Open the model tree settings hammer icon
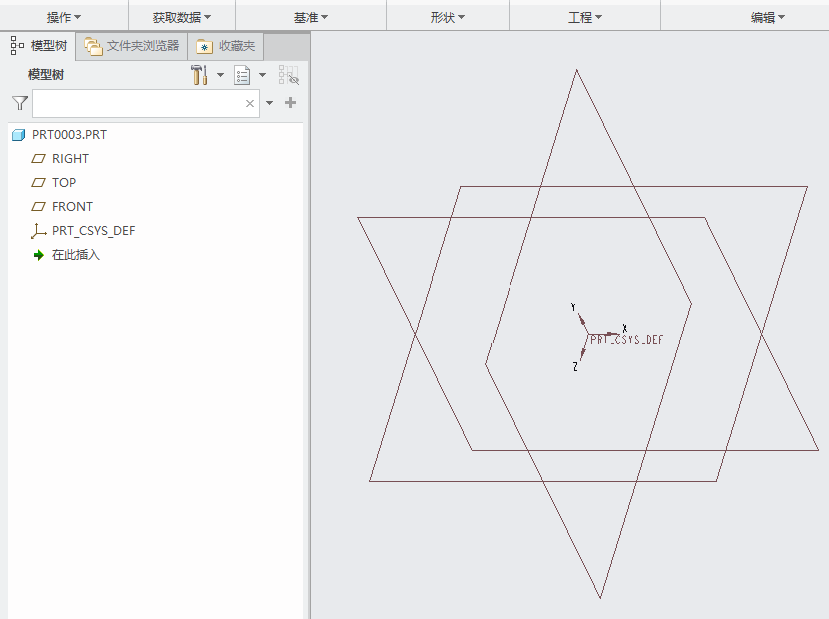829x619 pixels. tap(199, 75)
